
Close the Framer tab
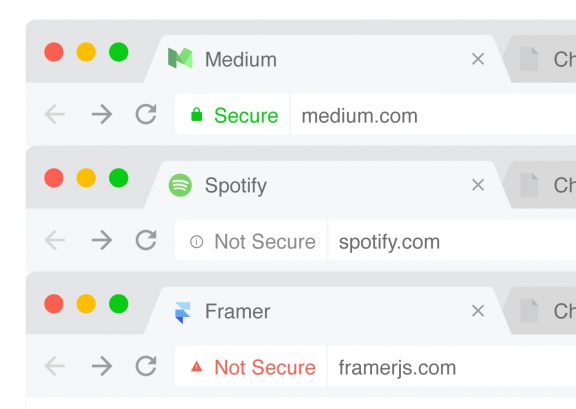click(478, 311)
